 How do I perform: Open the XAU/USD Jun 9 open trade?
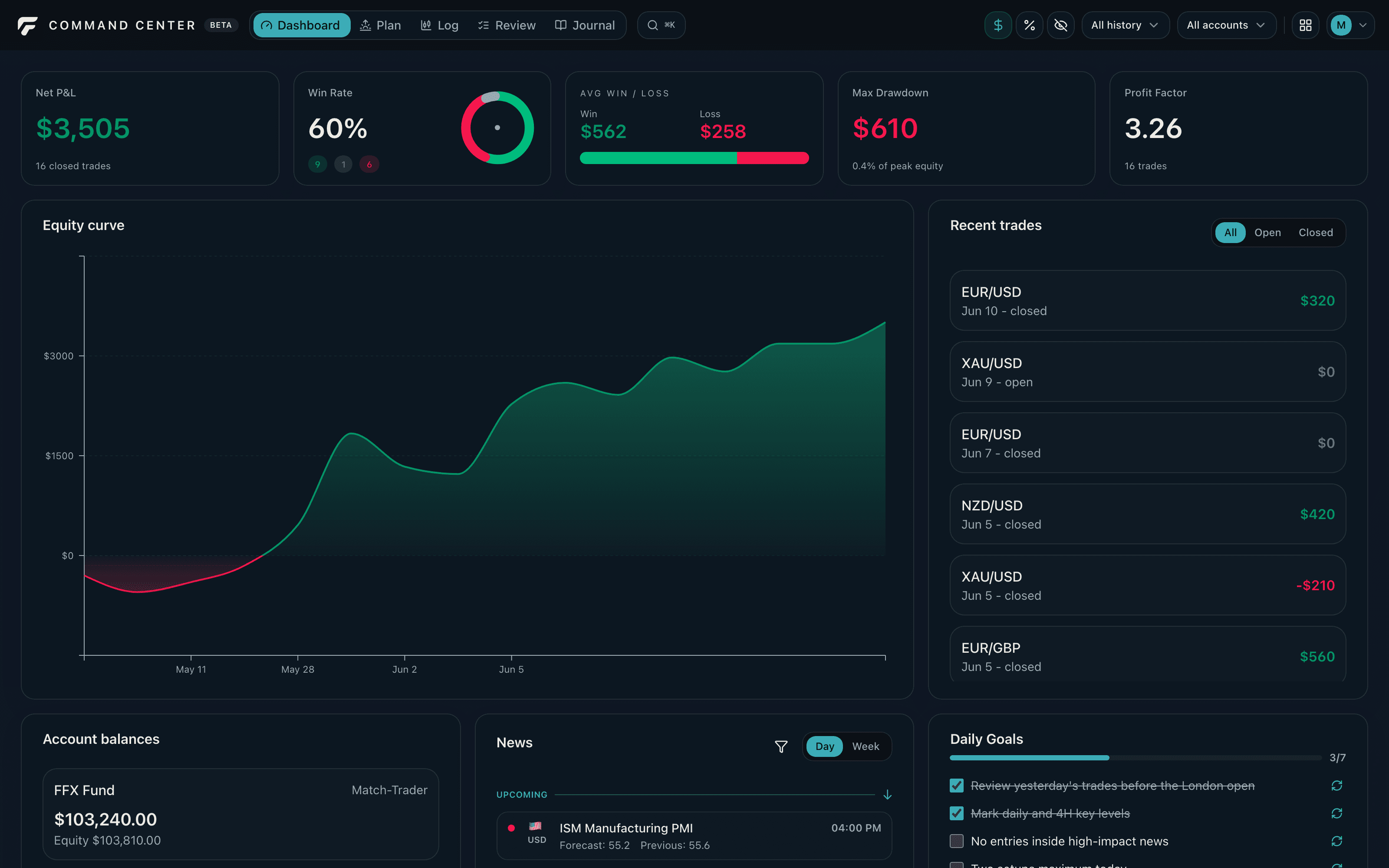click(x=1147, y=372)
